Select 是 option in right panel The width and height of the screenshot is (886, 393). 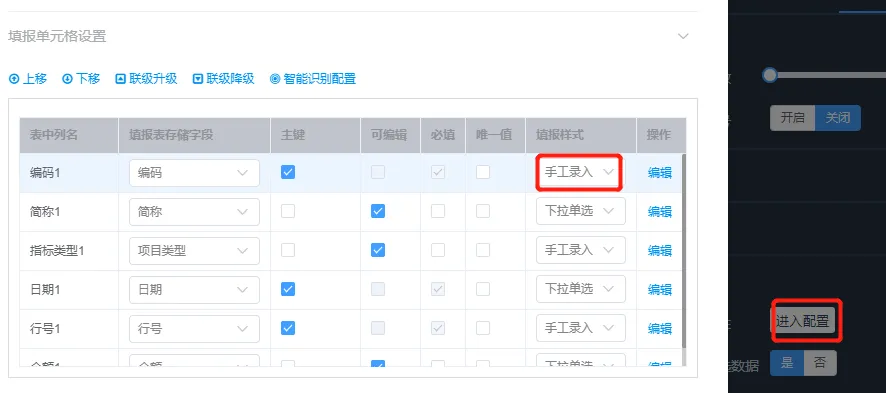(x=787, y=363)
